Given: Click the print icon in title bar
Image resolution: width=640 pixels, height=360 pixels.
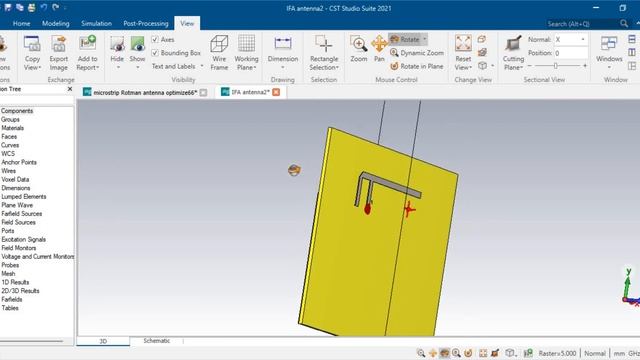Looking at the screenshot, I should click(31, 7).
